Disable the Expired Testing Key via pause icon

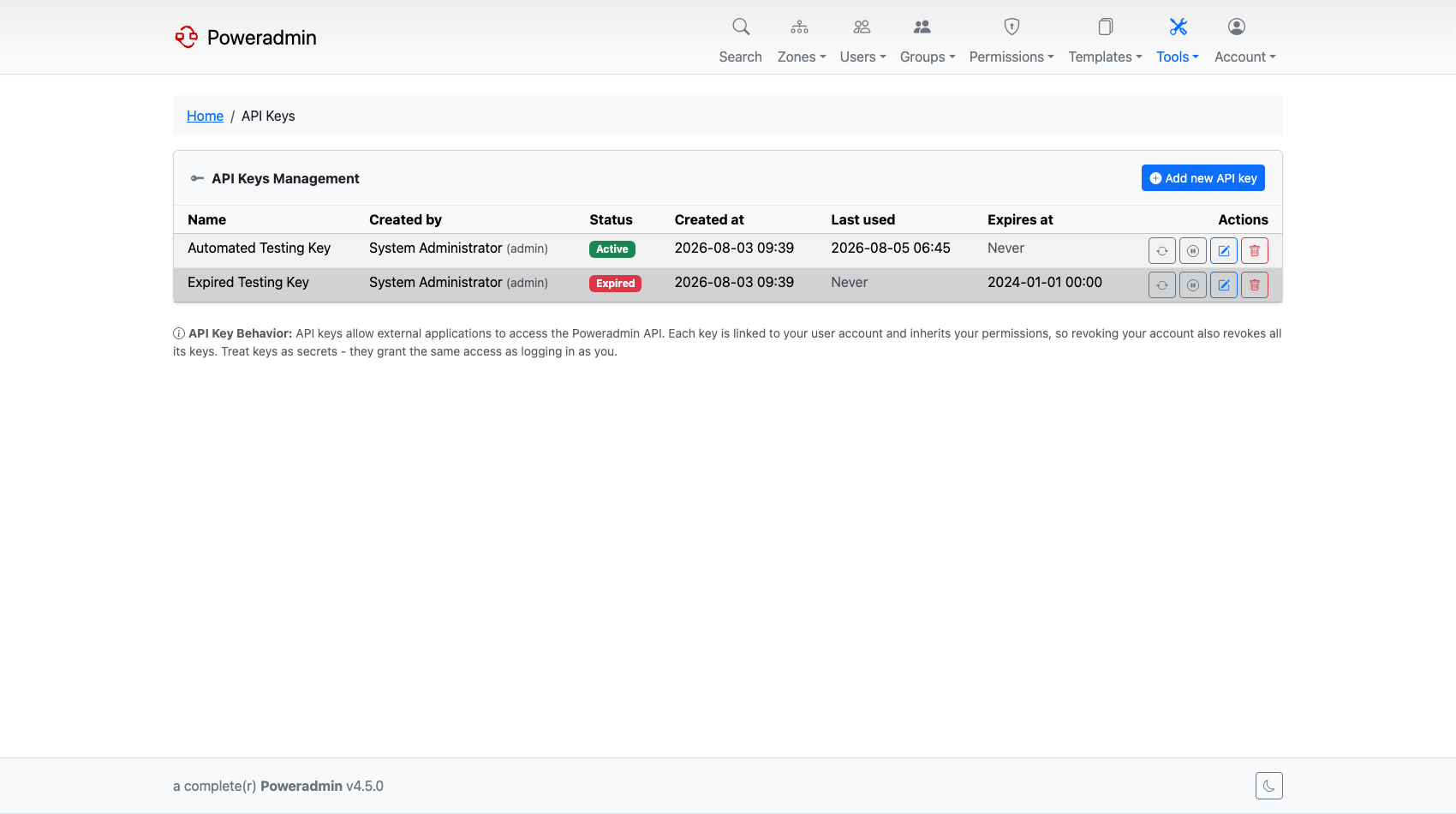pyautogui.click(x=1192, y=285)
